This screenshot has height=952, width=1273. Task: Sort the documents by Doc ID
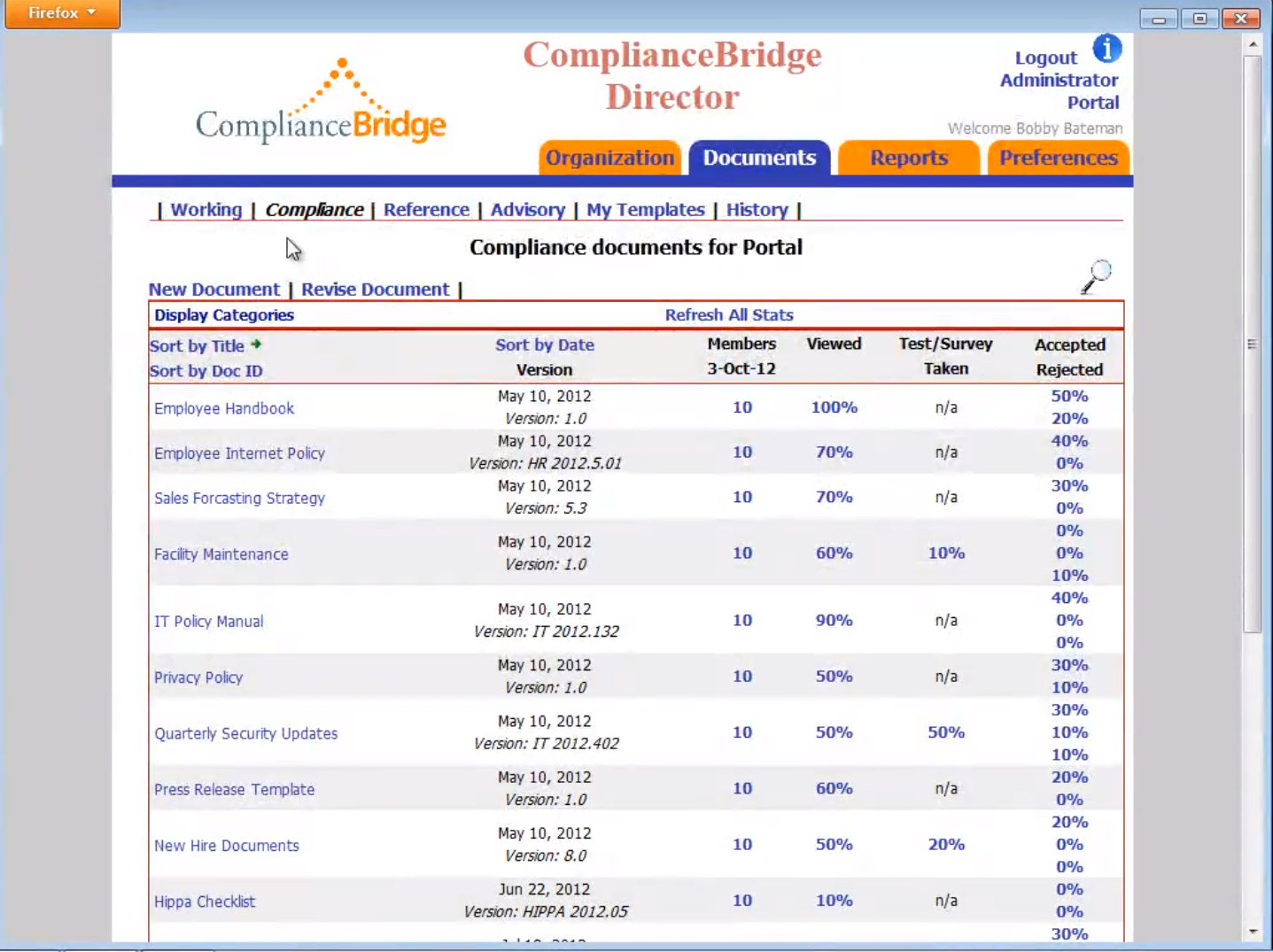[x=206, y=371]
